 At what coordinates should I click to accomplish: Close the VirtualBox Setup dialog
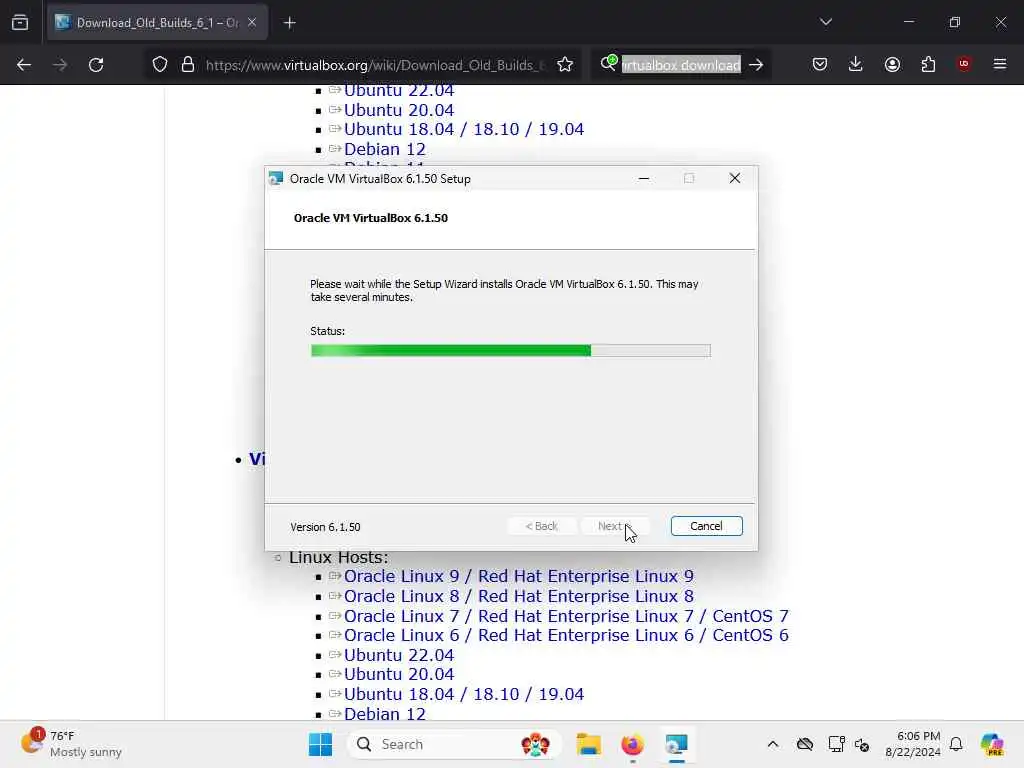click(x=735, y=178)
